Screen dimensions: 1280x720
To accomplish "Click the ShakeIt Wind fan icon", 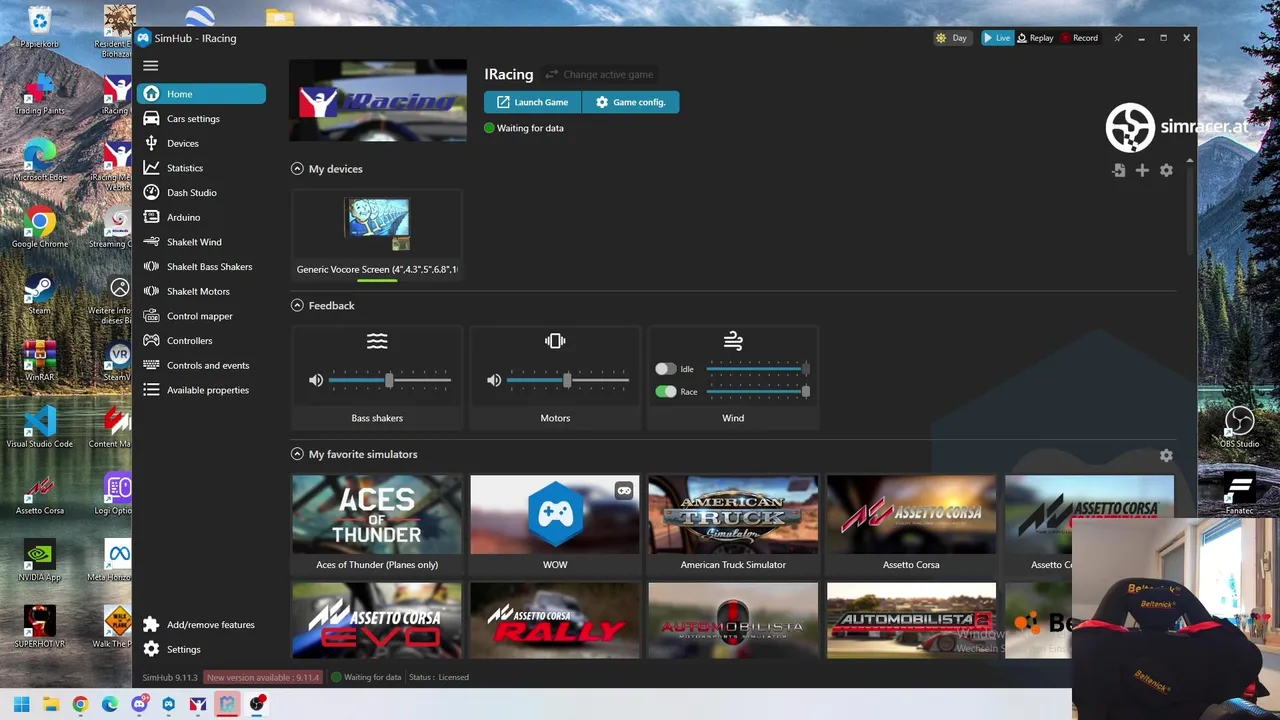I will tap(151, 242).
